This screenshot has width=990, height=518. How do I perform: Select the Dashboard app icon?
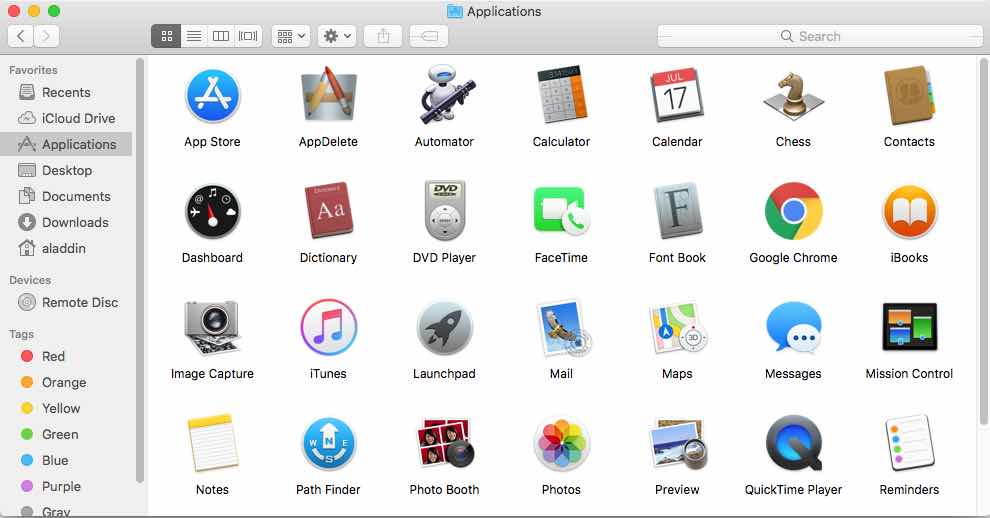pyautogui.click(x=212, y=212)
